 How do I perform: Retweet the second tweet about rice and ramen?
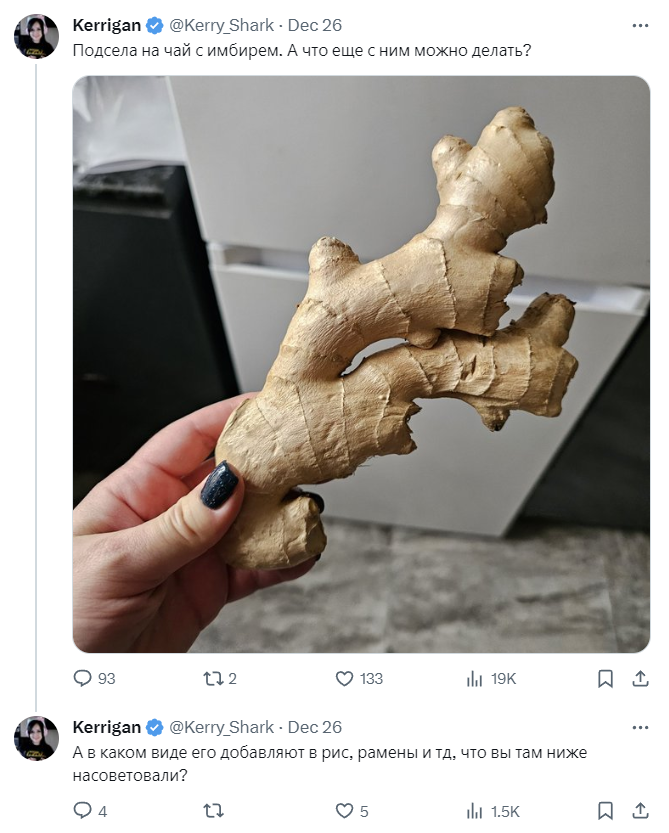click(x=214, y=811)
